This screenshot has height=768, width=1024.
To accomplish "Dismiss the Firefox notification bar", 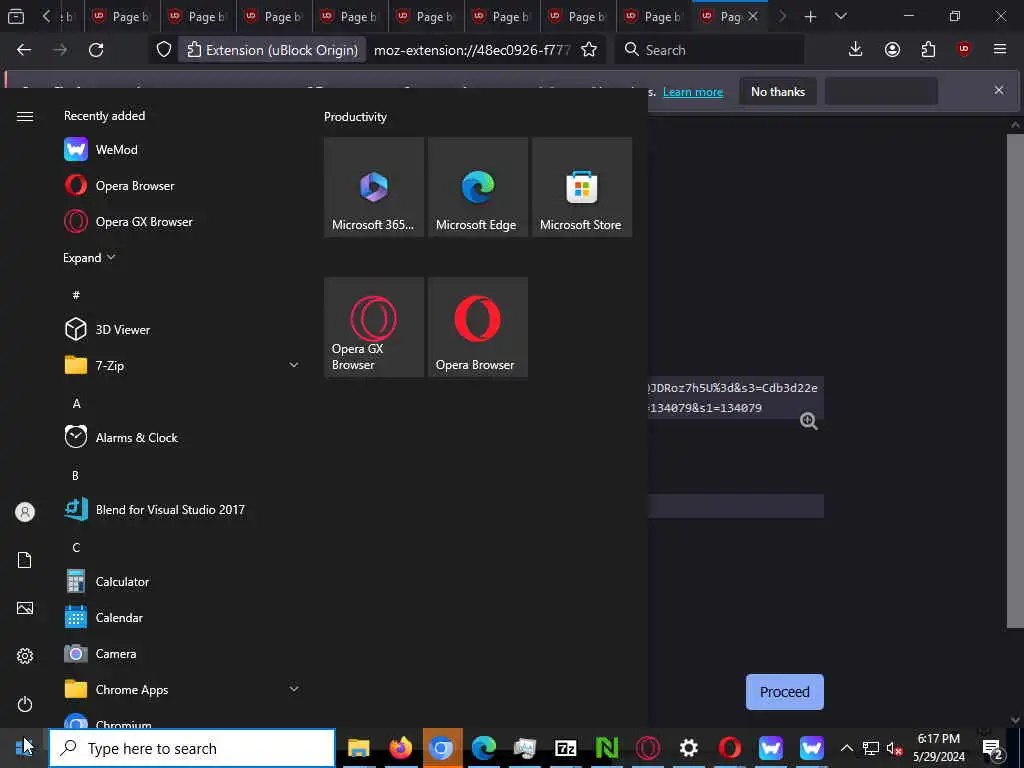I will coord(999,90).
